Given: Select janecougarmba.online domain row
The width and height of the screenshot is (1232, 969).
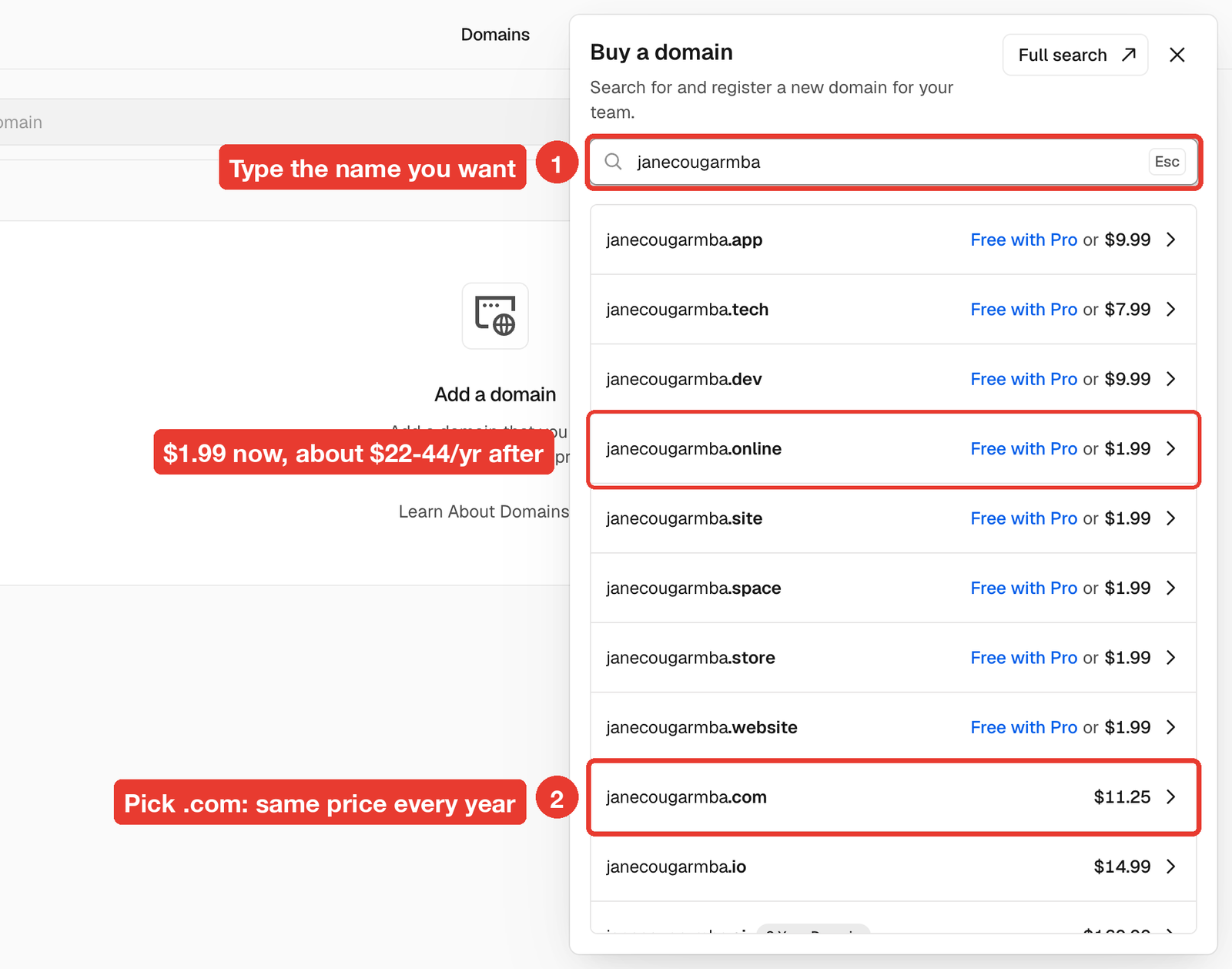Looking at the screenshot, I should point(893,449).
